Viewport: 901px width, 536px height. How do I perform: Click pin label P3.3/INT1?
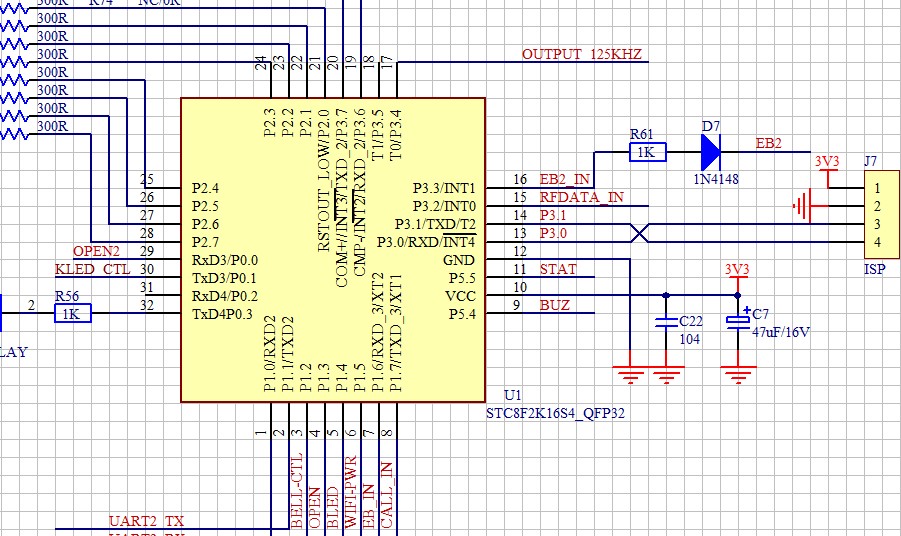444,188
